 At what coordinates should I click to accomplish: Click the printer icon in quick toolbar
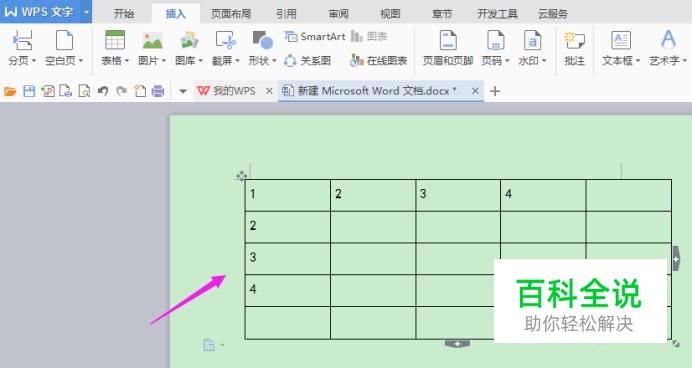(158, 91)
